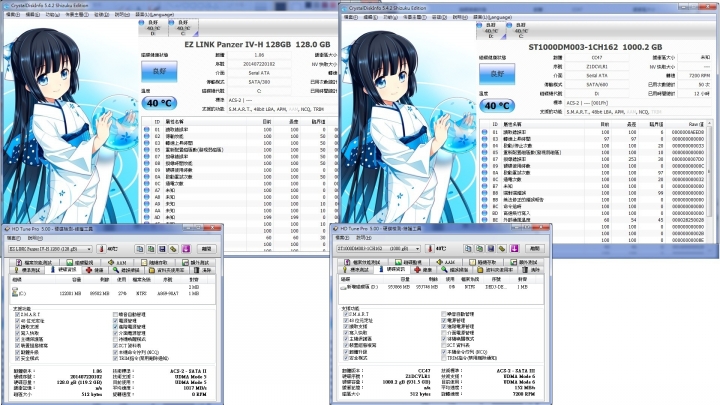Switch to Error Scan magnifier tab, left HD Tune
The width and height of the screenshot is (720, 405).
[x=126, y=270]
